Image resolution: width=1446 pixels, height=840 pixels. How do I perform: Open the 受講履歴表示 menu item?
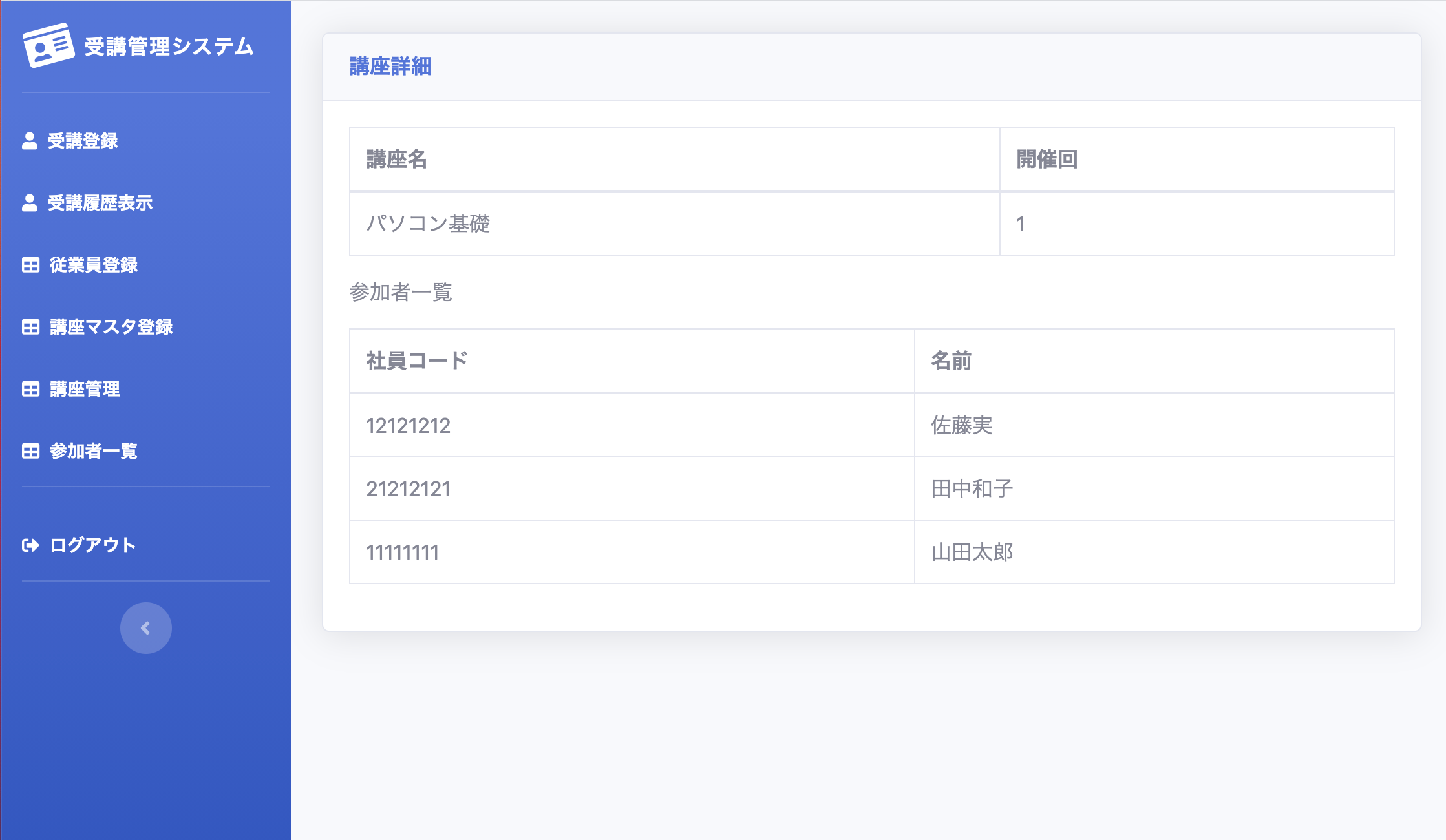click(x=100, y=203)
